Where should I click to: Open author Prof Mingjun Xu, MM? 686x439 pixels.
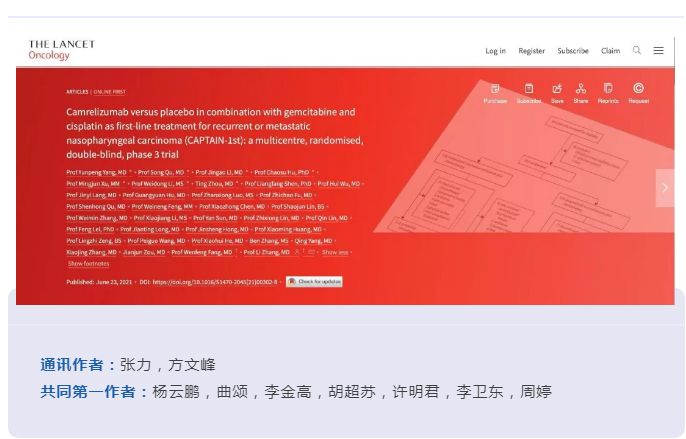coord(93,184)
